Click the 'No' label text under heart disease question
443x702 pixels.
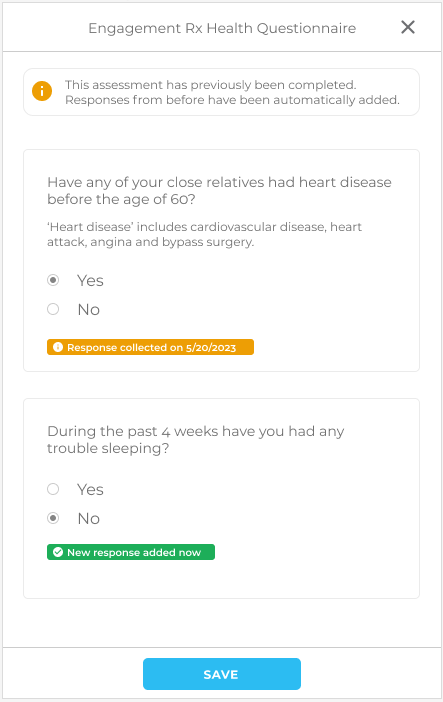click(89, 309)
